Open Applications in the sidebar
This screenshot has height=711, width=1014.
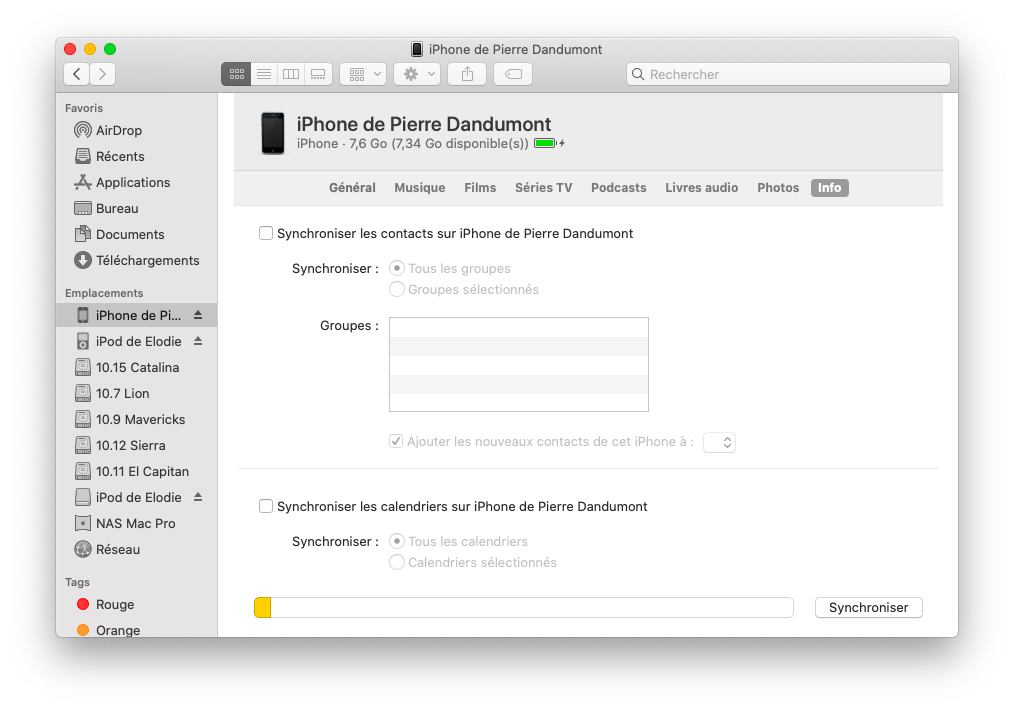tap(136, 182)
